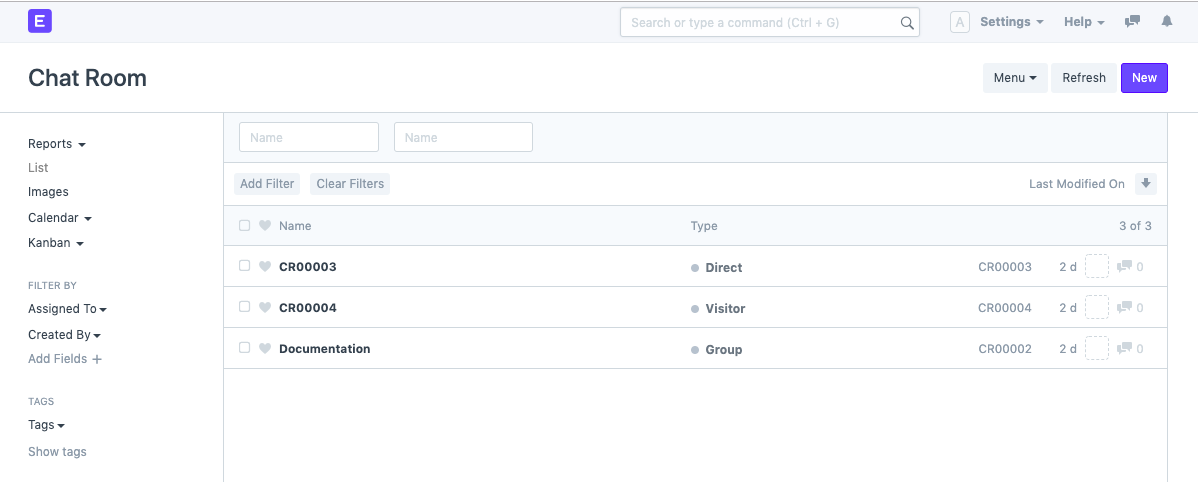This screenshot has height=482, width=1198.
Task: Open the Reports sidebar menu
Action: pyautogui.click(x=56, y=144)
